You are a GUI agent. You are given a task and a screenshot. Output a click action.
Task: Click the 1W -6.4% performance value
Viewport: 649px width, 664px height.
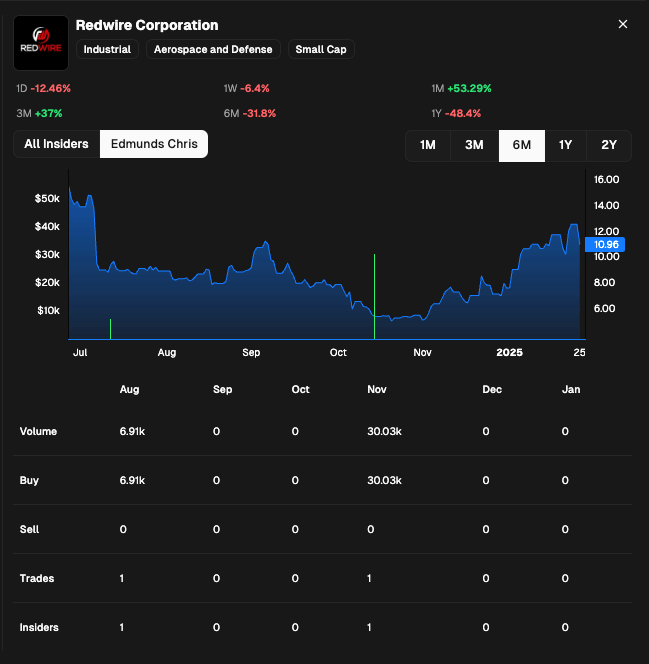[246, 89]
